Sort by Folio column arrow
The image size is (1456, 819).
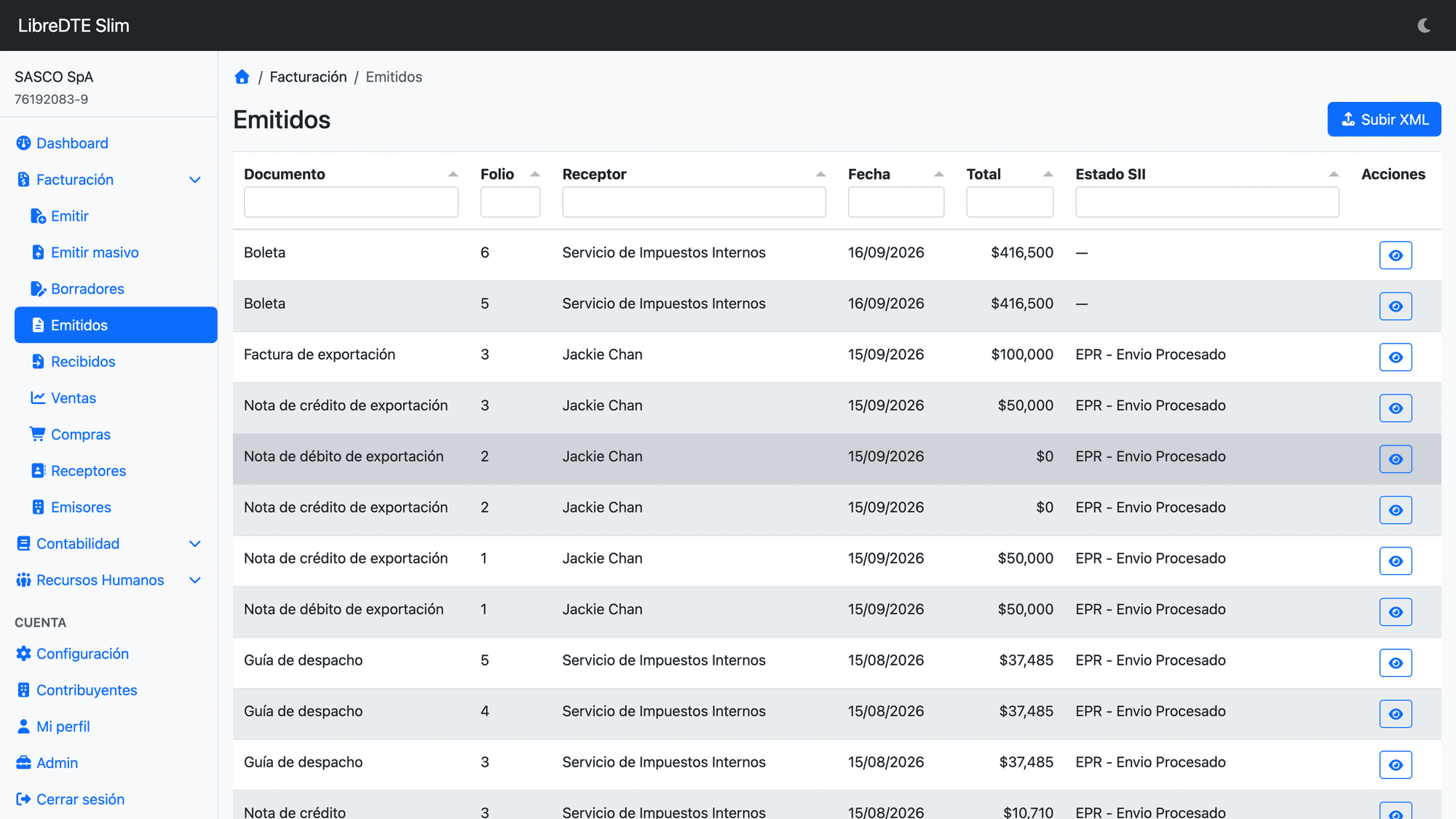click(x=535, y=174)
